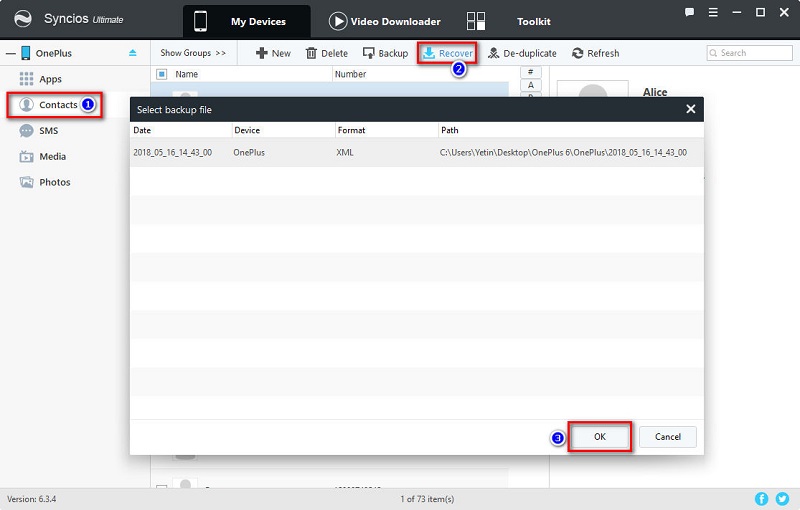
Task: Open the Toolkit tab
Action: pos(509,21)
